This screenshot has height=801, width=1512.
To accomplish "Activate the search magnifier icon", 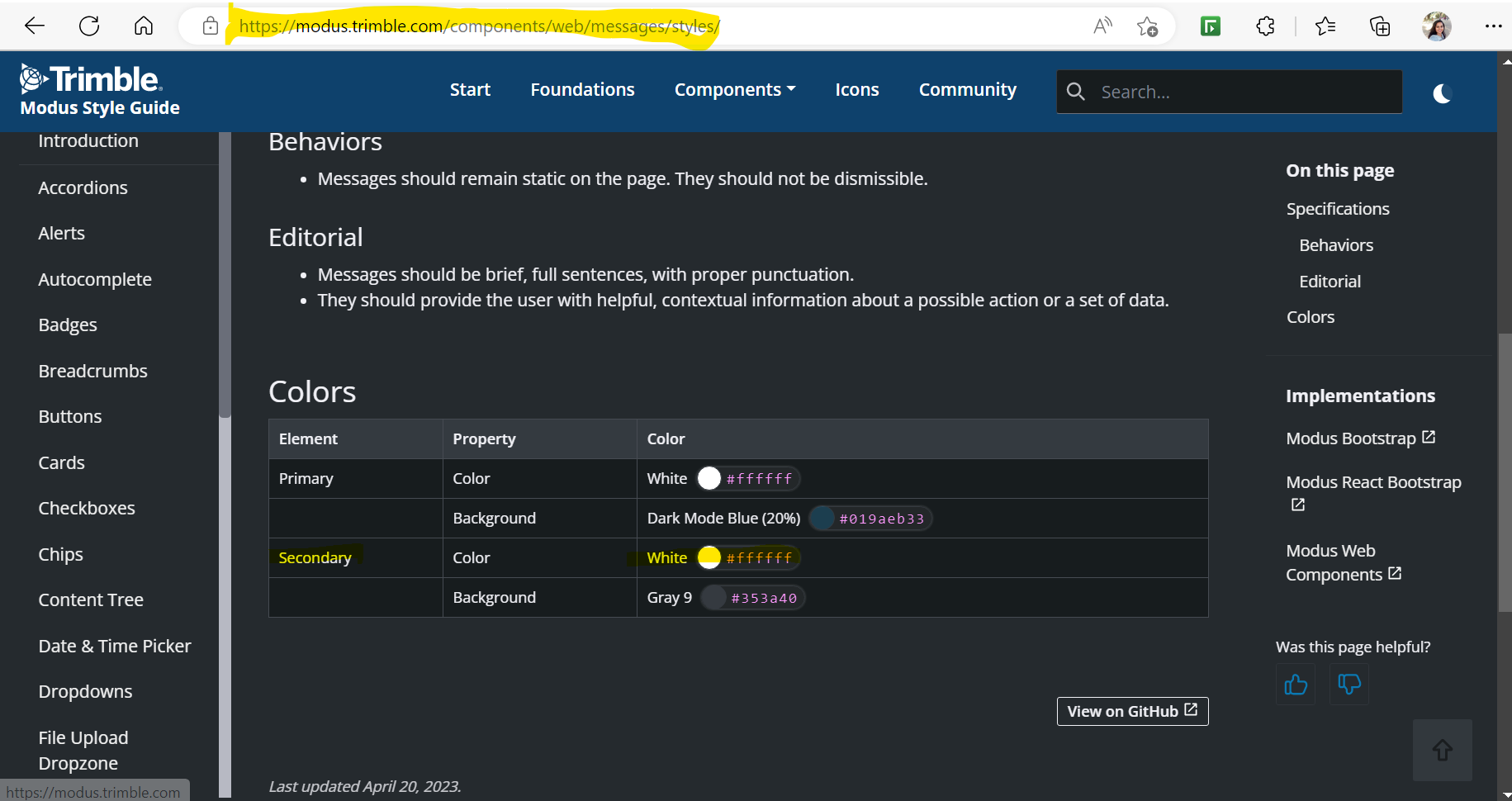I will point(1076,92).
